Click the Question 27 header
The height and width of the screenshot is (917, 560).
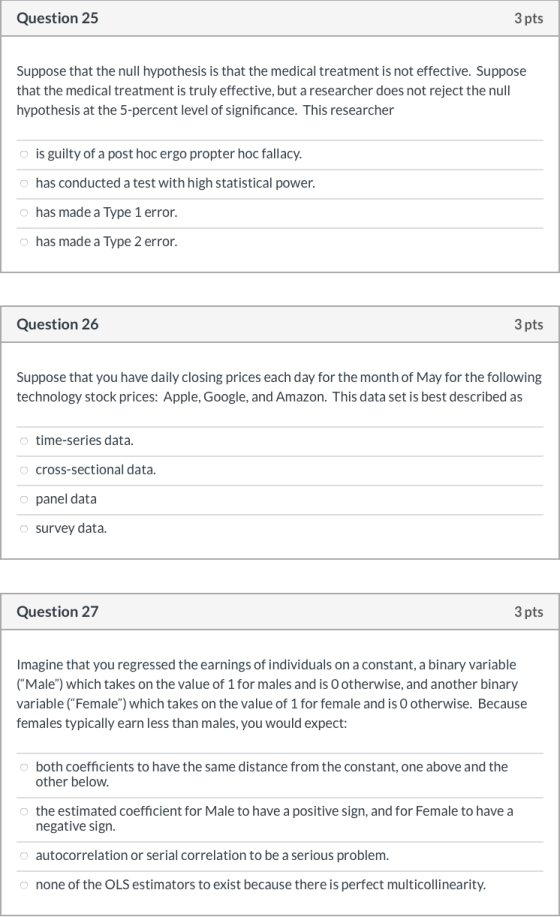57,612
